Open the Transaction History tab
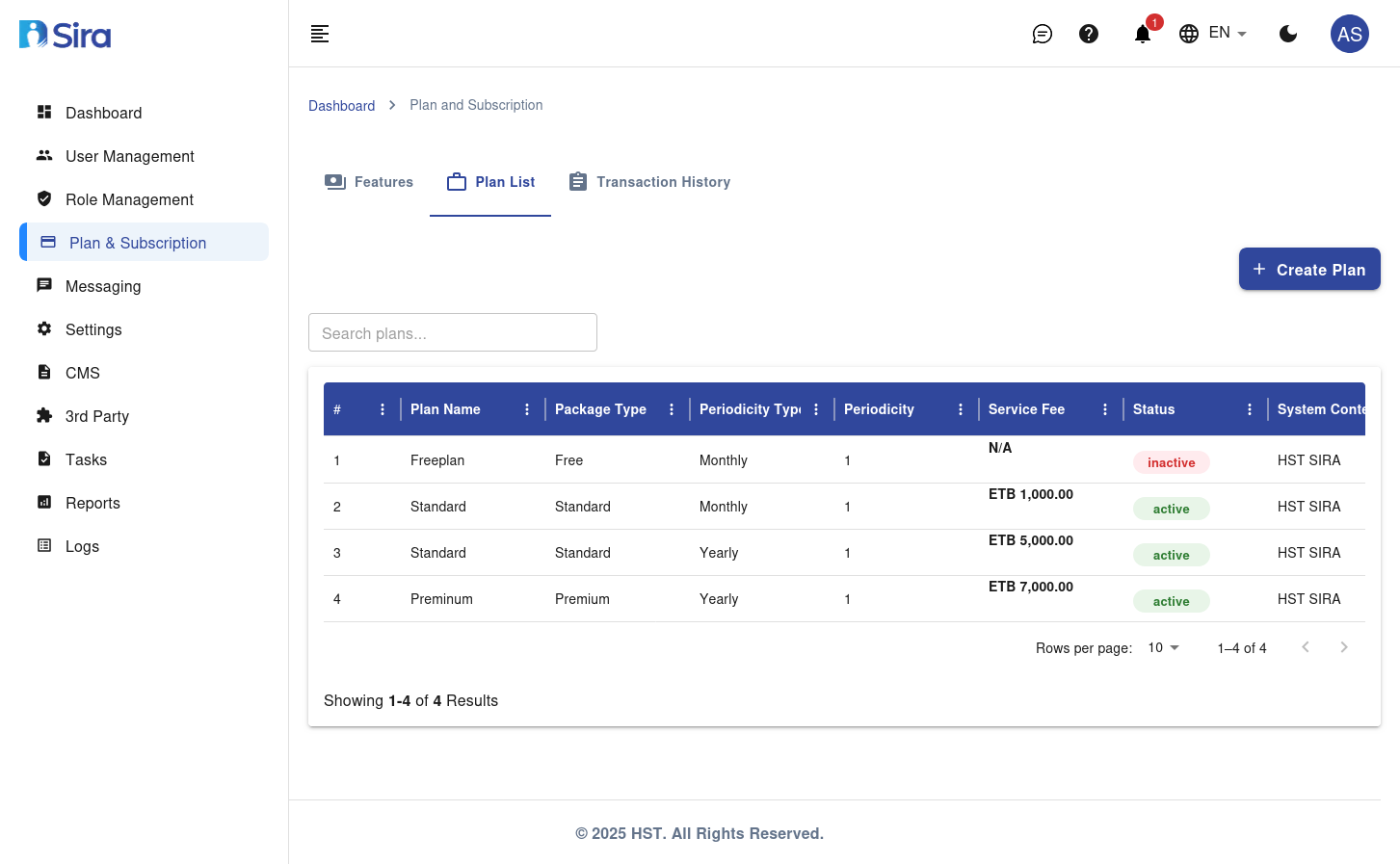Viewport: 1400px width, 864px height. click(648, 182)
